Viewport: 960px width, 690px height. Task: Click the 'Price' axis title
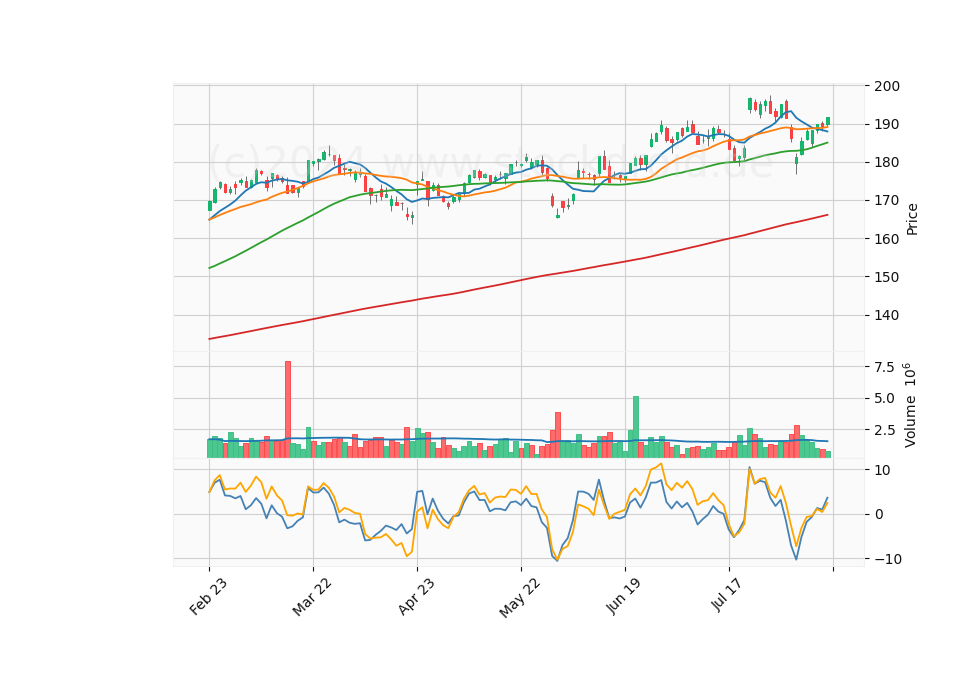point(912,219)
